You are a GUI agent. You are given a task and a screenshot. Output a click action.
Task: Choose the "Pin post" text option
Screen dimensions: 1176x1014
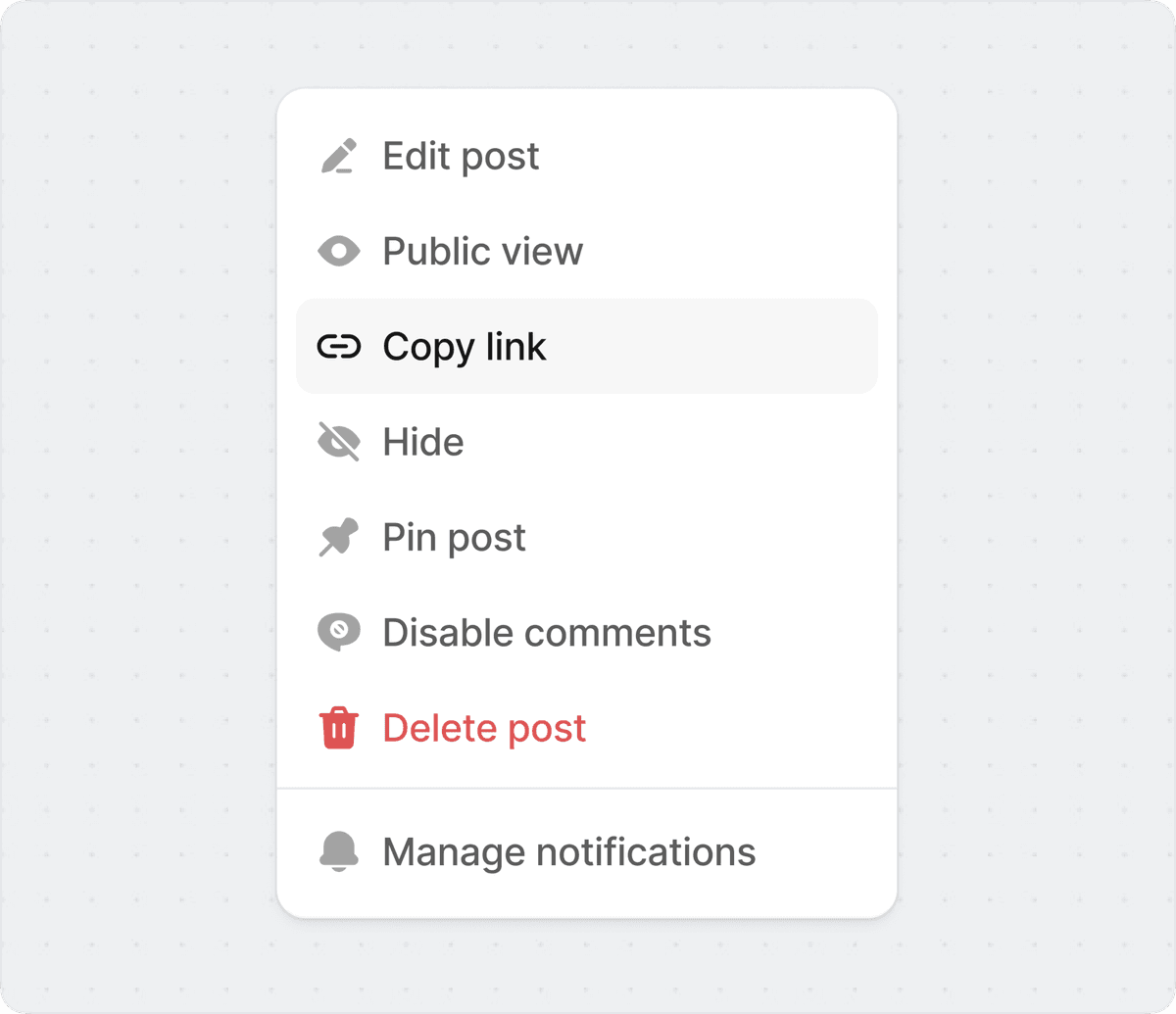[x=454, y=537]
